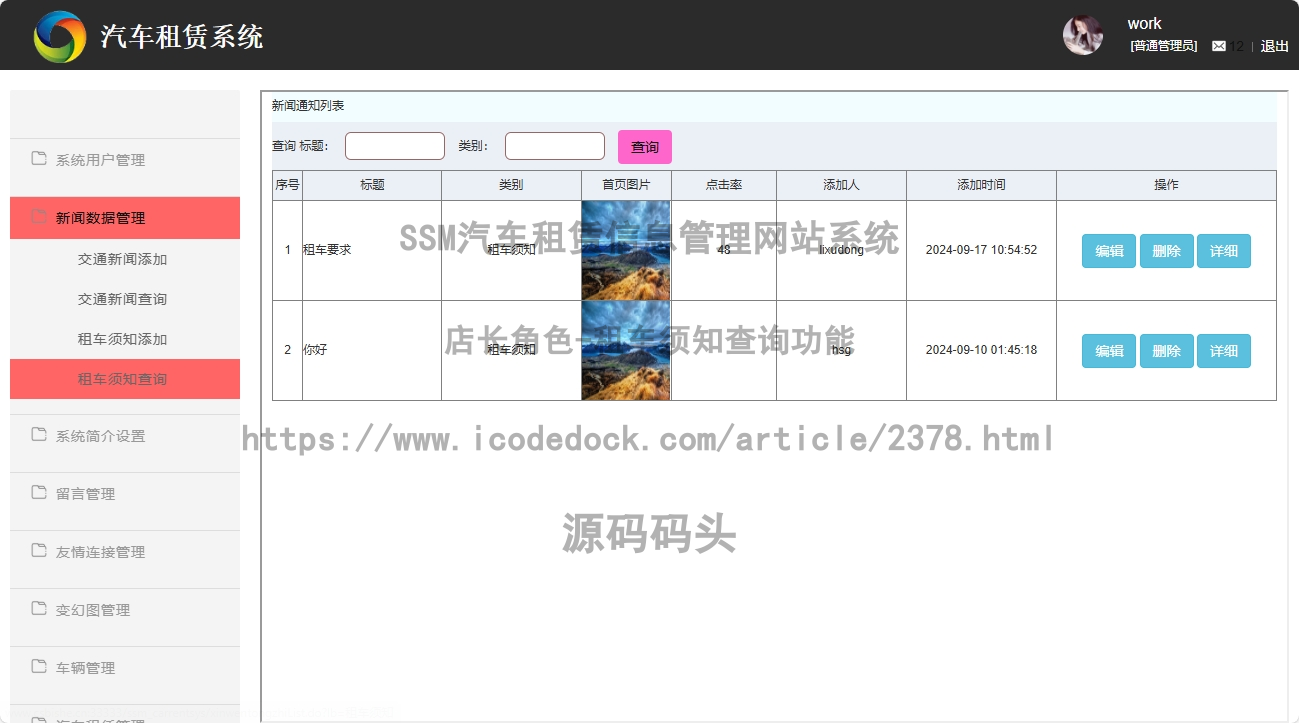
Task: Click the work username text
Action: click(1144, 24)
